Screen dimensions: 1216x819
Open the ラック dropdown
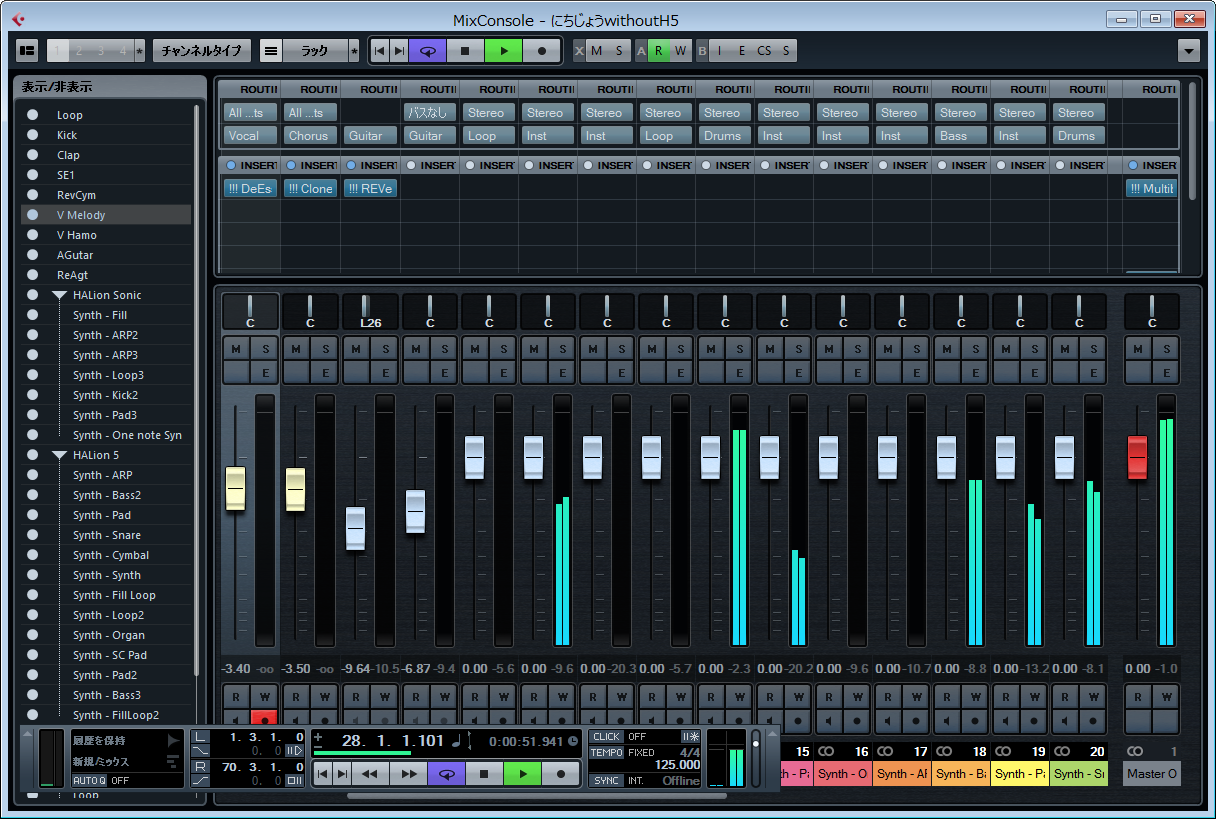pos(315,50)
